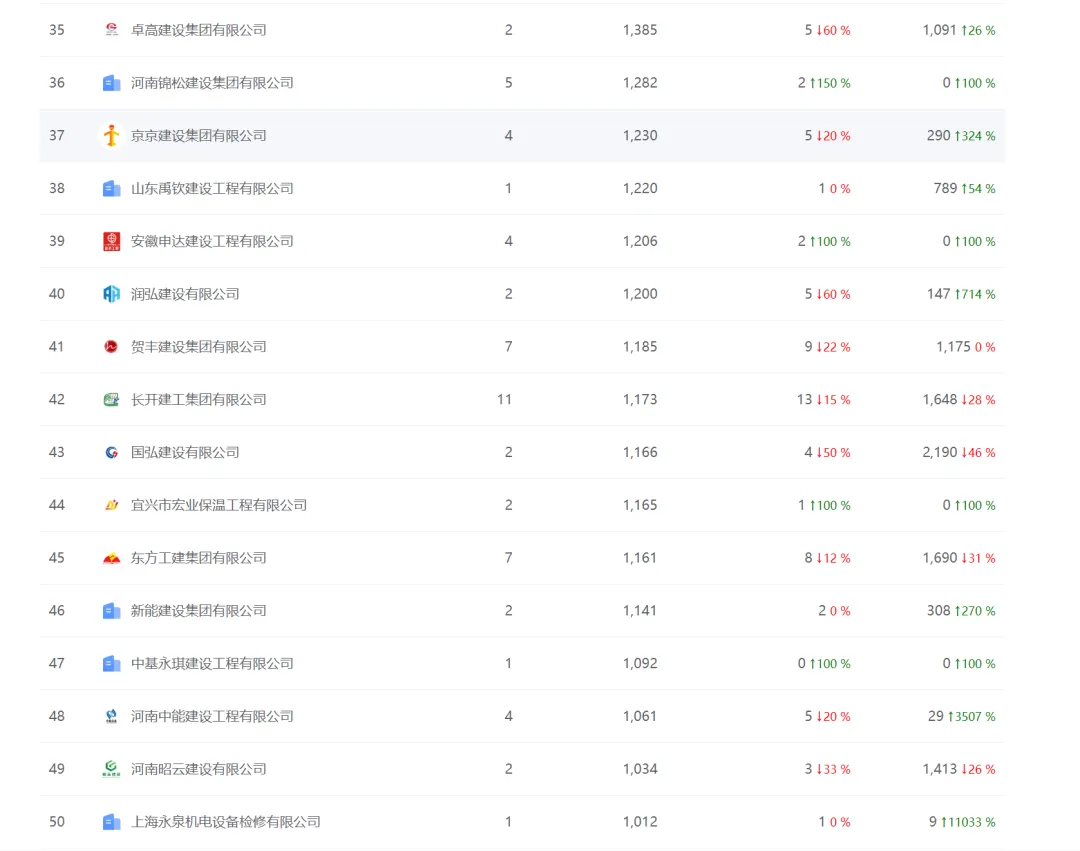
Task: Click the green logo of 河南昭云建设有限公司
Action: (x=111, y=769)
